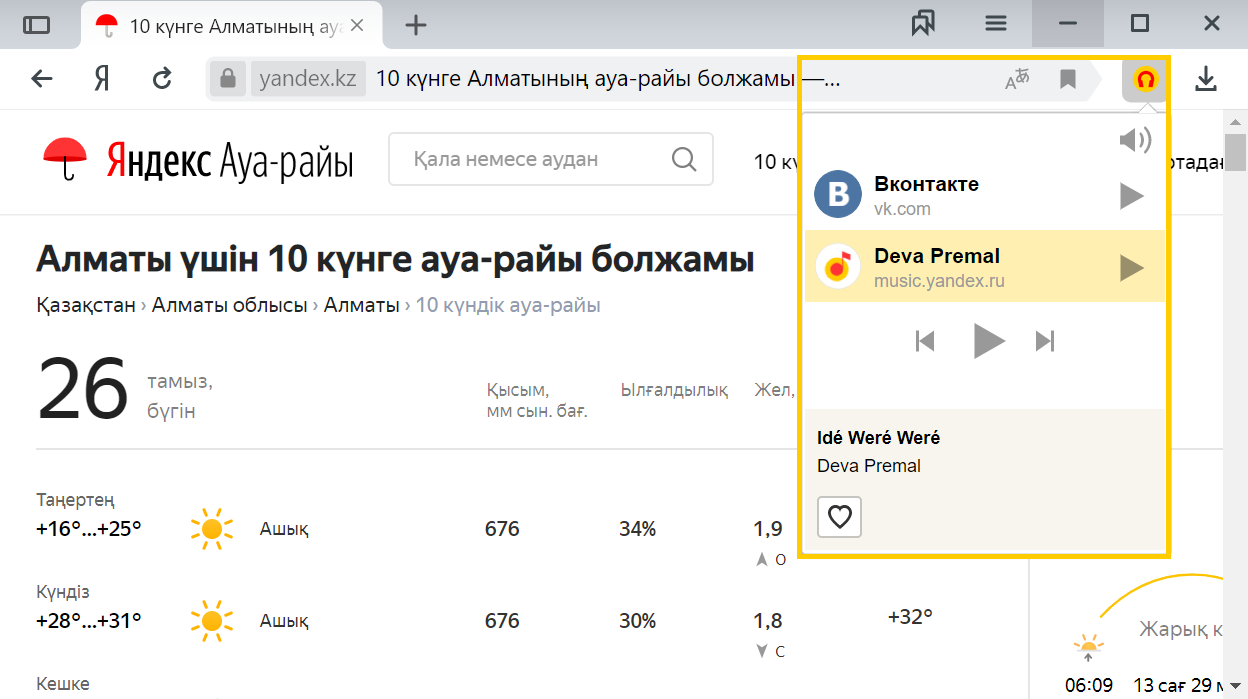
Task: Click the Кешке evening row label
Action: pos(63,684)
